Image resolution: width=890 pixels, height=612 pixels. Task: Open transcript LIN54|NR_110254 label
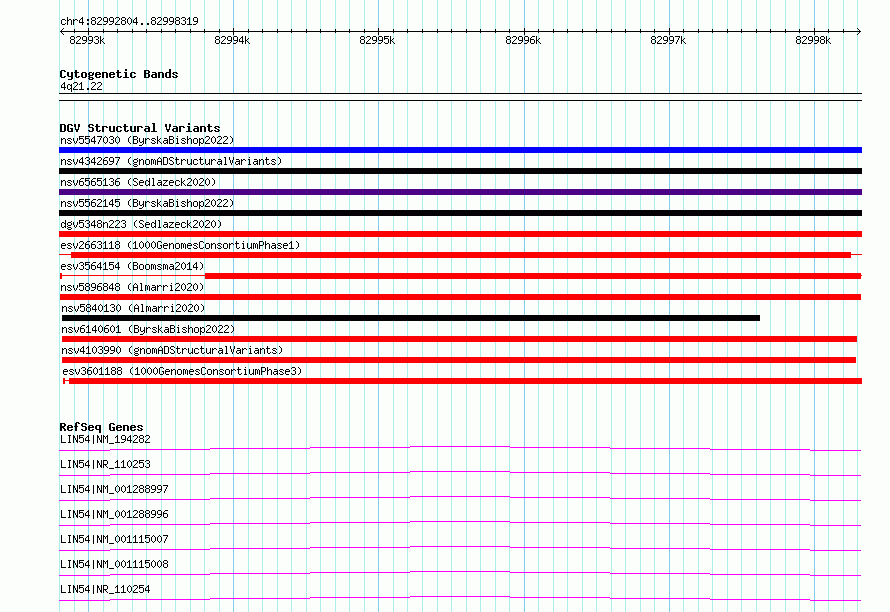click(x=106, y=589)
